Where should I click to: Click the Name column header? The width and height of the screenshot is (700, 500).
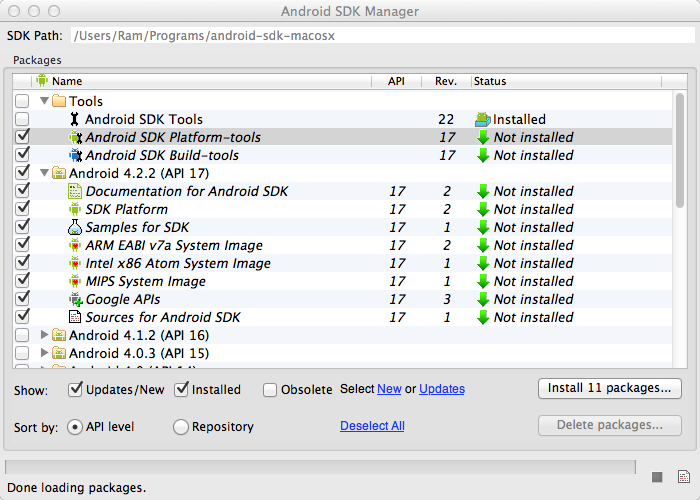point(202,81)
